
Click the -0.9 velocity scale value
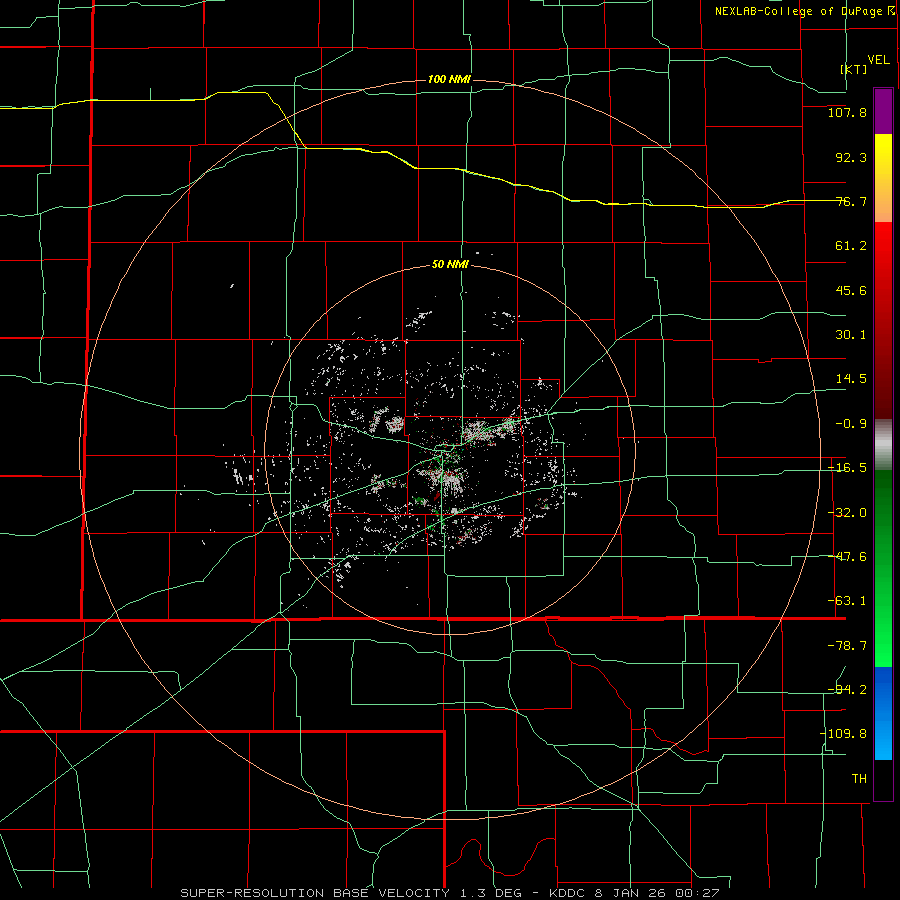[x=851, y=424]
